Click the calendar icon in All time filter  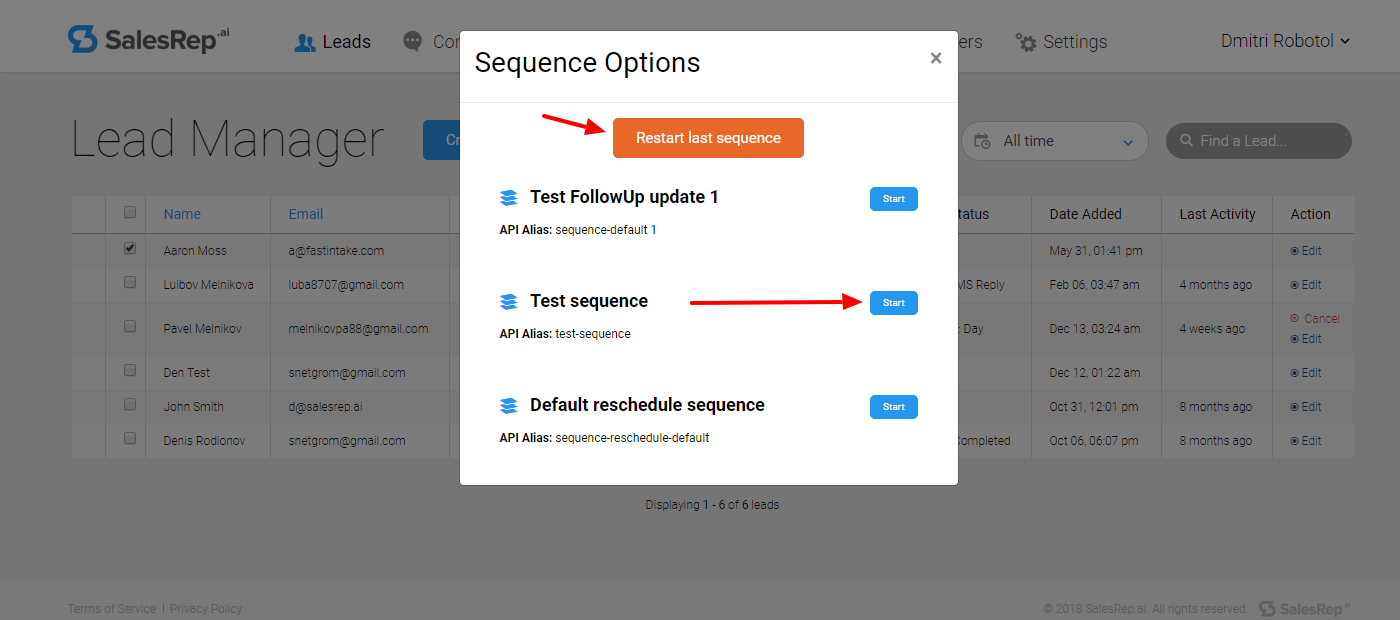pyautogui.click(x=982, y=141)
